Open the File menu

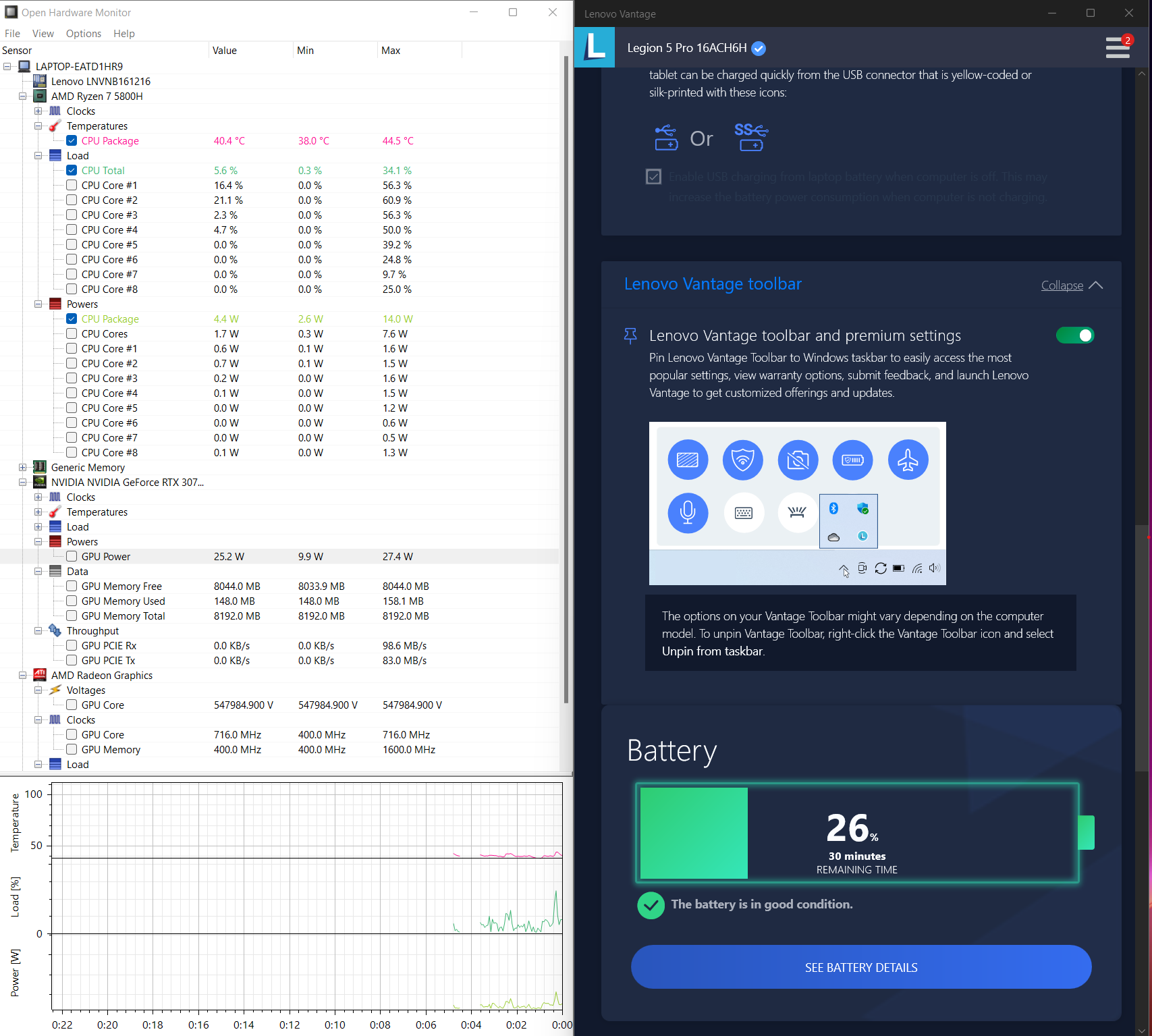tap(12, 34)
